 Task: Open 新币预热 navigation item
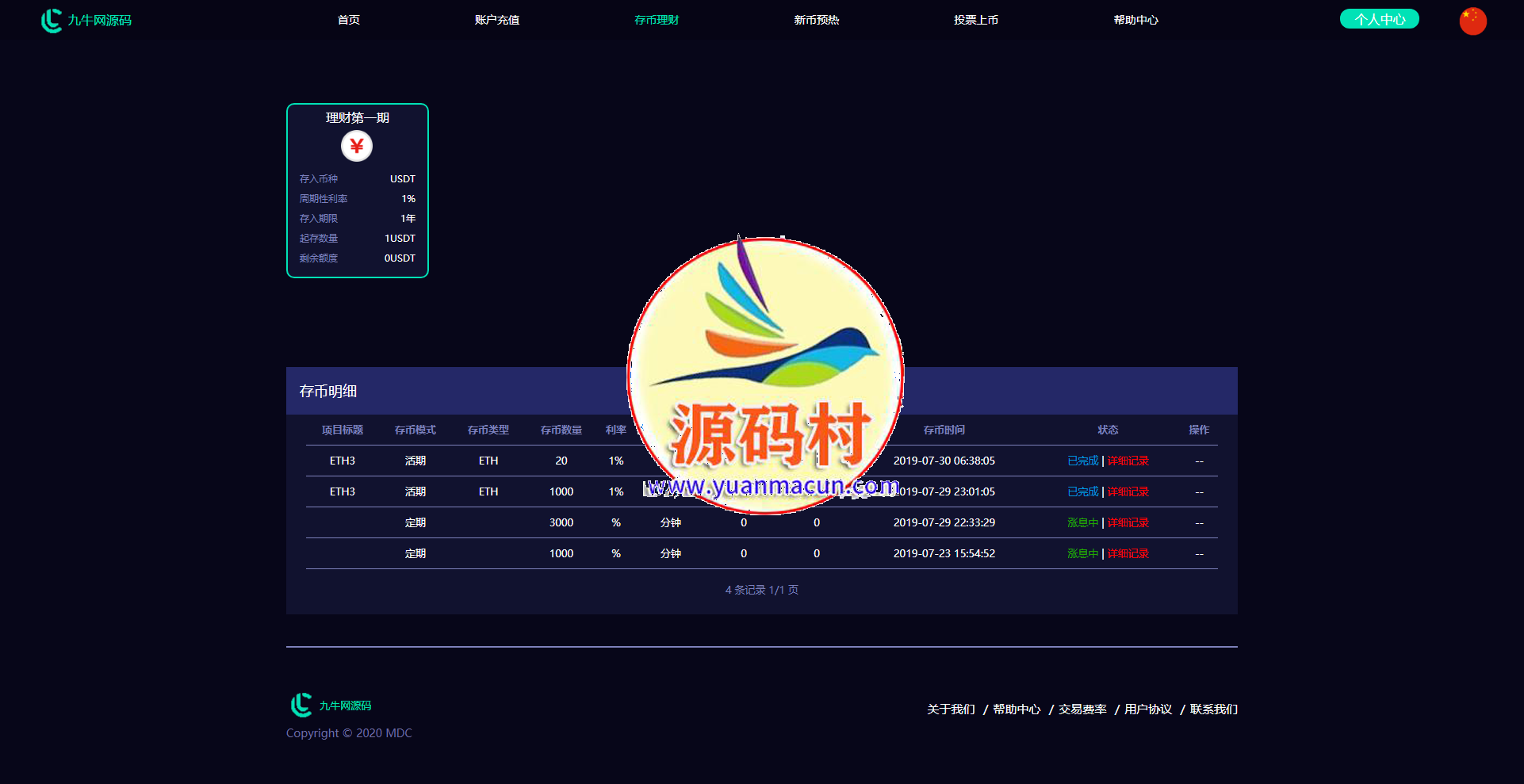[x=816, y=20]
